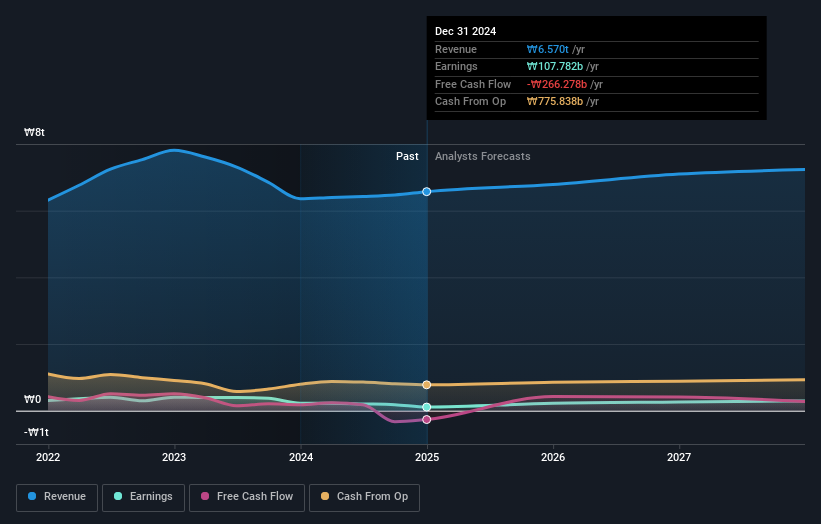Click the Free Cash Flow label in tooltip
Screen dimensions: 821x524
tap(473, 84)
